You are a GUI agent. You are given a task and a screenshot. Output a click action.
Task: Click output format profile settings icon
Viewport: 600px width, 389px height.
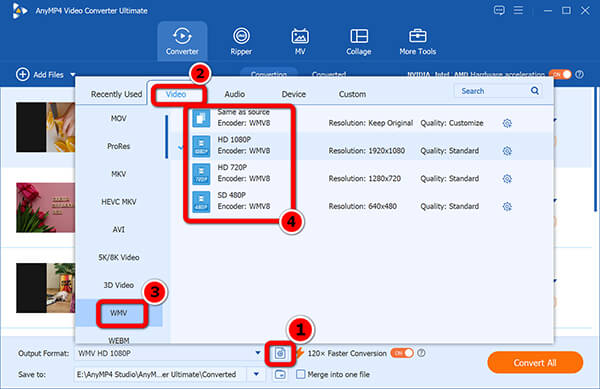pos(280,353)
